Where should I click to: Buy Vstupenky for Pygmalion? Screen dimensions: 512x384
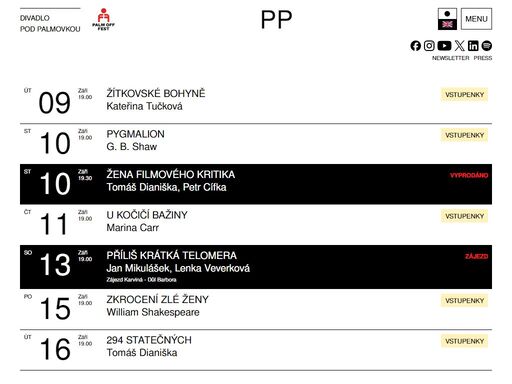464,135
